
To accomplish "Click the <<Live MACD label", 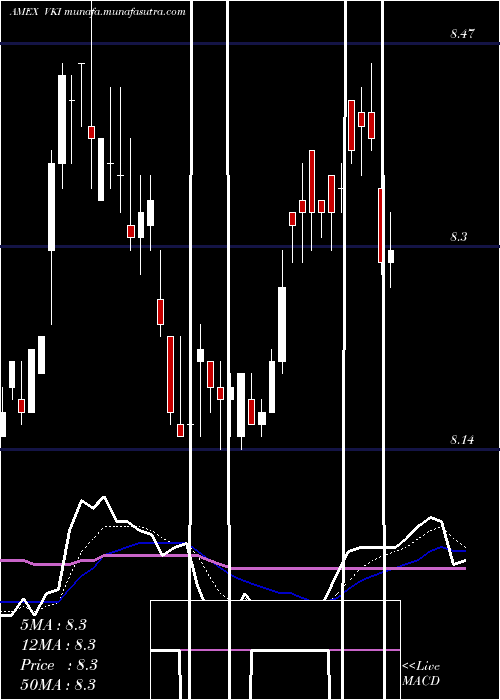I will point(421,673).
